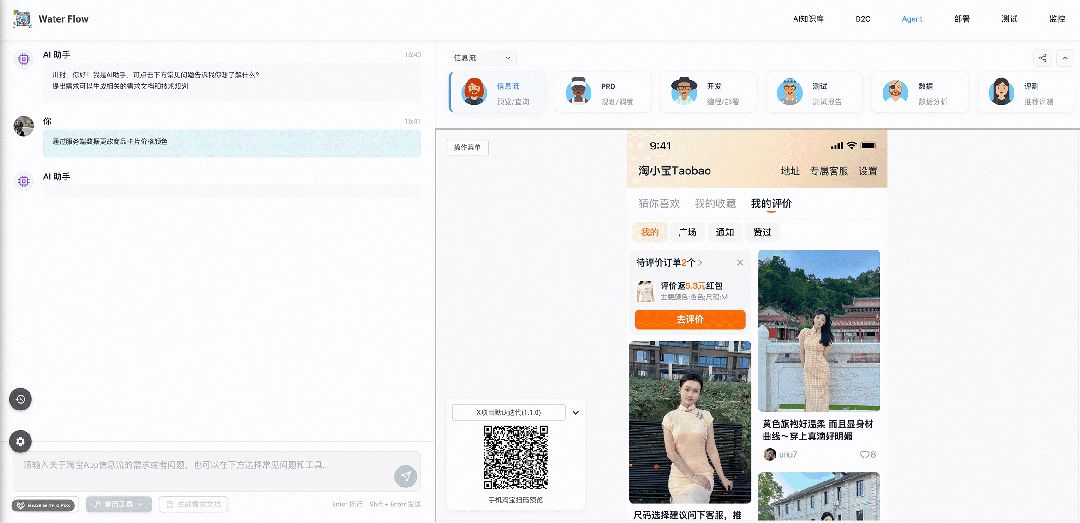Click the QR code image
The height and width of the screenshot is (523, 1080).
516,458
